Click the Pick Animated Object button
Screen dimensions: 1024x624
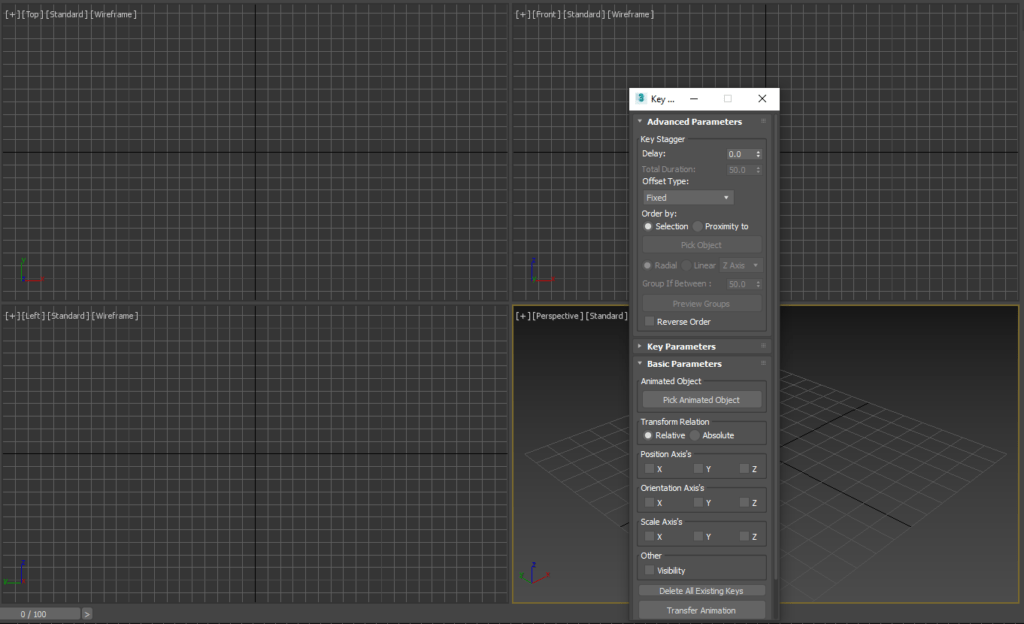click(701, 399)
